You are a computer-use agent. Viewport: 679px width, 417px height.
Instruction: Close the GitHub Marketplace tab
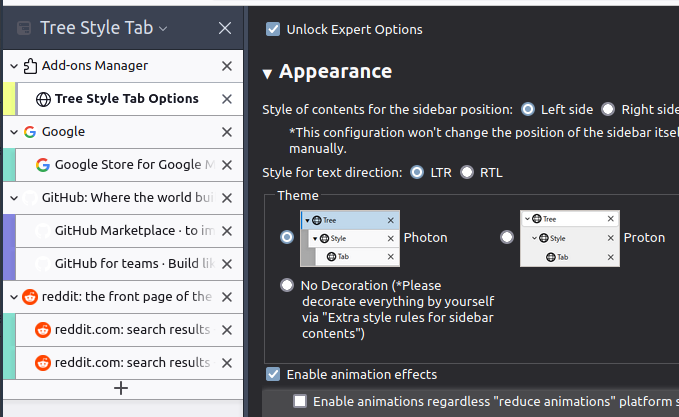[226, 231]
